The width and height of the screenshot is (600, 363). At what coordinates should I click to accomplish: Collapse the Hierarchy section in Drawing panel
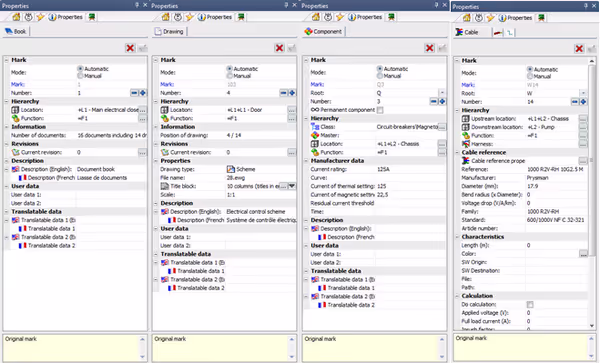point(156,101)
